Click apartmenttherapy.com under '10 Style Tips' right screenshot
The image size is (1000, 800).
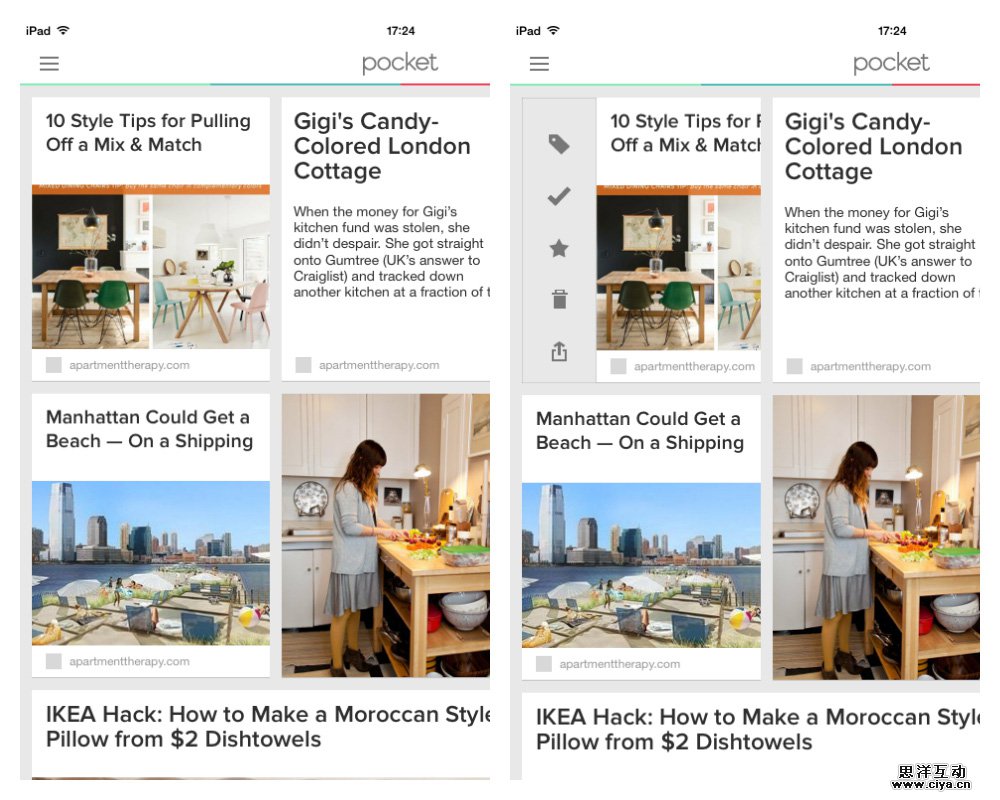[695, 366]
